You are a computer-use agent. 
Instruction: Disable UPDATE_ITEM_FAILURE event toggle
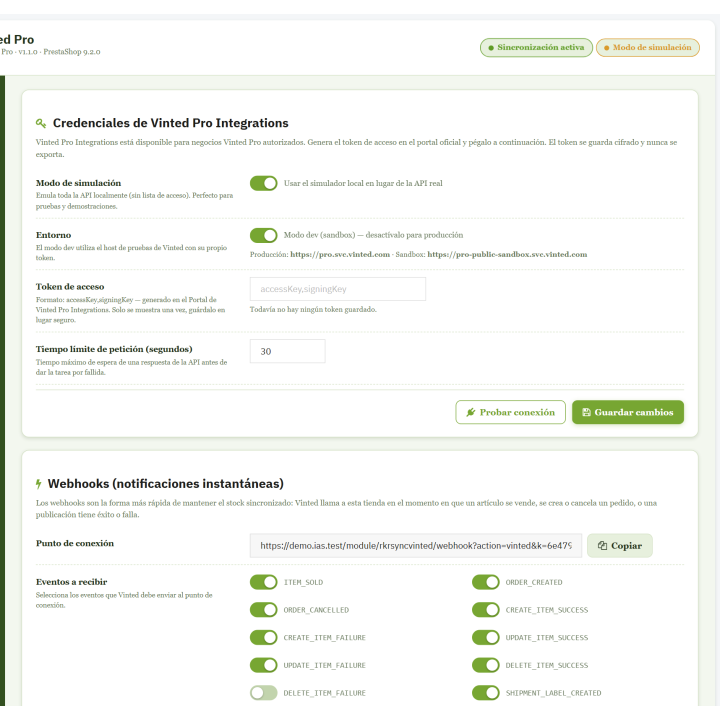point(264,665)
